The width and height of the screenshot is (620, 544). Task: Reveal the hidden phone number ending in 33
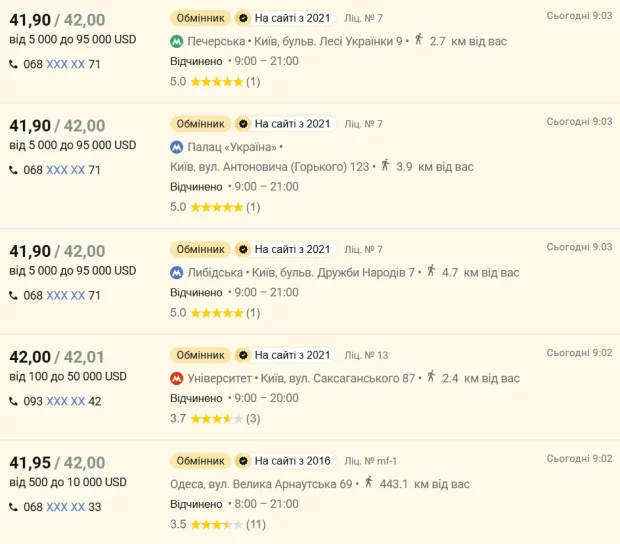66,507
